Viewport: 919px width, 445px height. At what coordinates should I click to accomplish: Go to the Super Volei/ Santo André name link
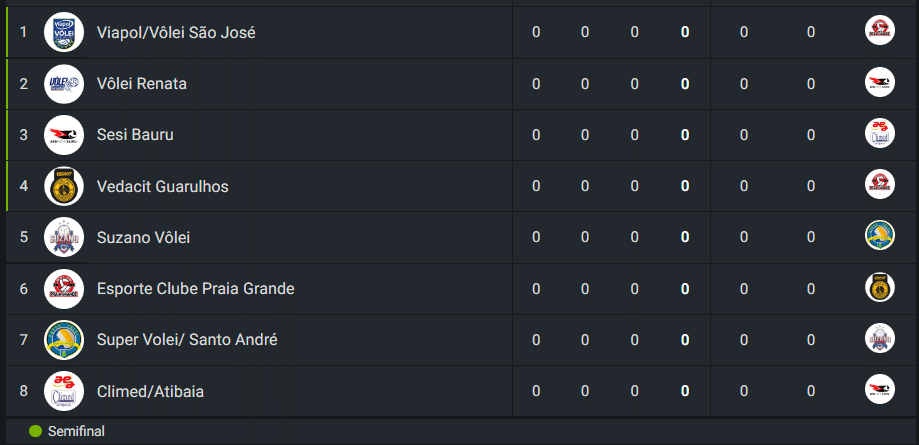point(187,340)
